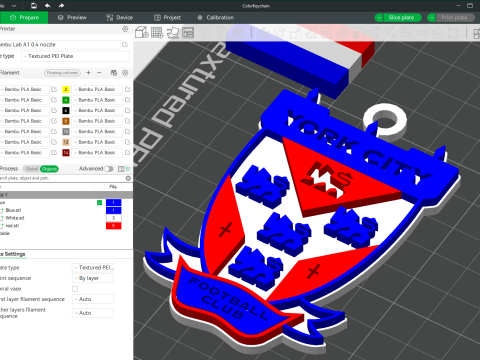
Task: Open the Calibration tab
Action: [x=215, y=18]
